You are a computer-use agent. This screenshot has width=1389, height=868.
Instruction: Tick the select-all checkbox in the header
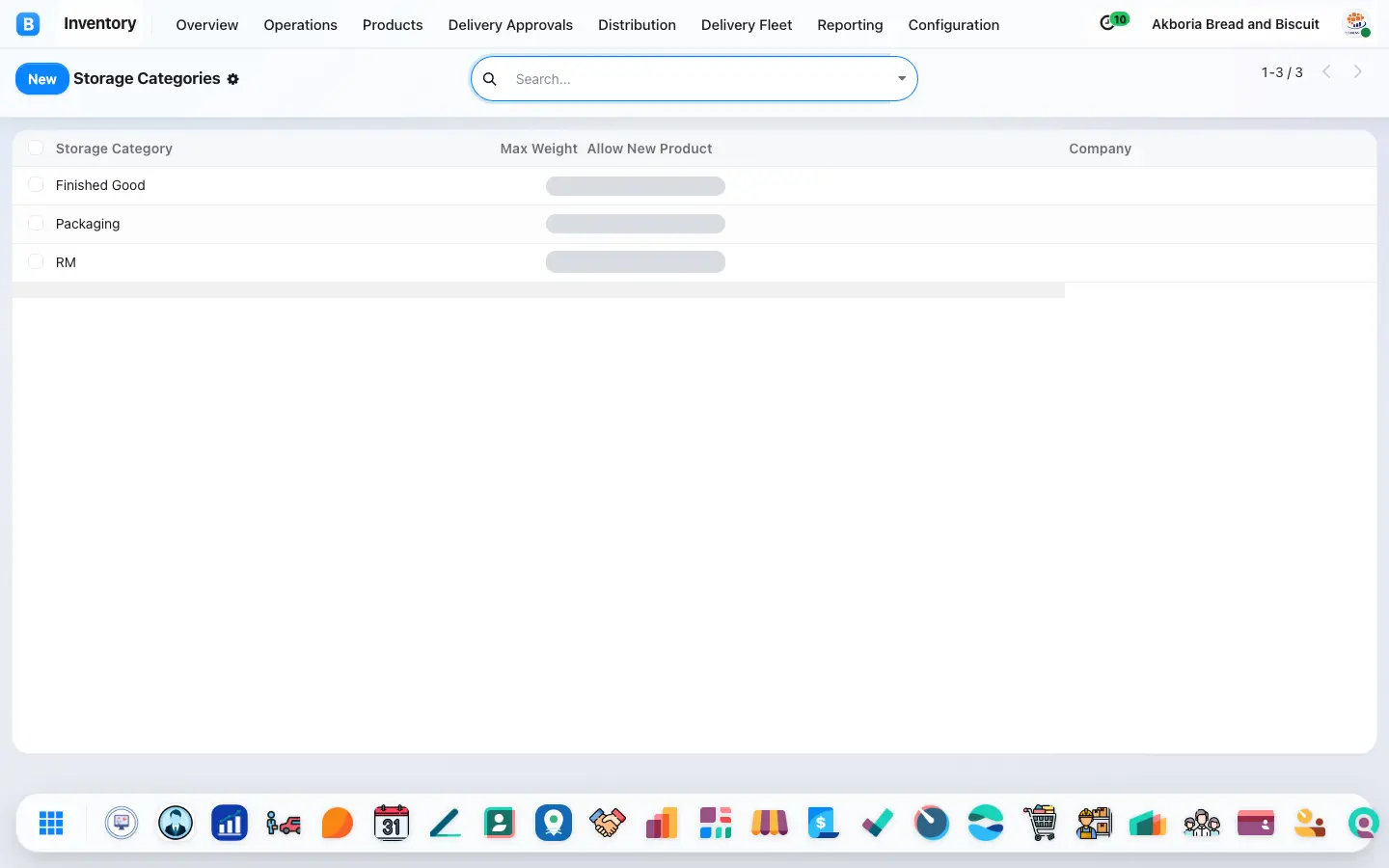click(36, 148)
